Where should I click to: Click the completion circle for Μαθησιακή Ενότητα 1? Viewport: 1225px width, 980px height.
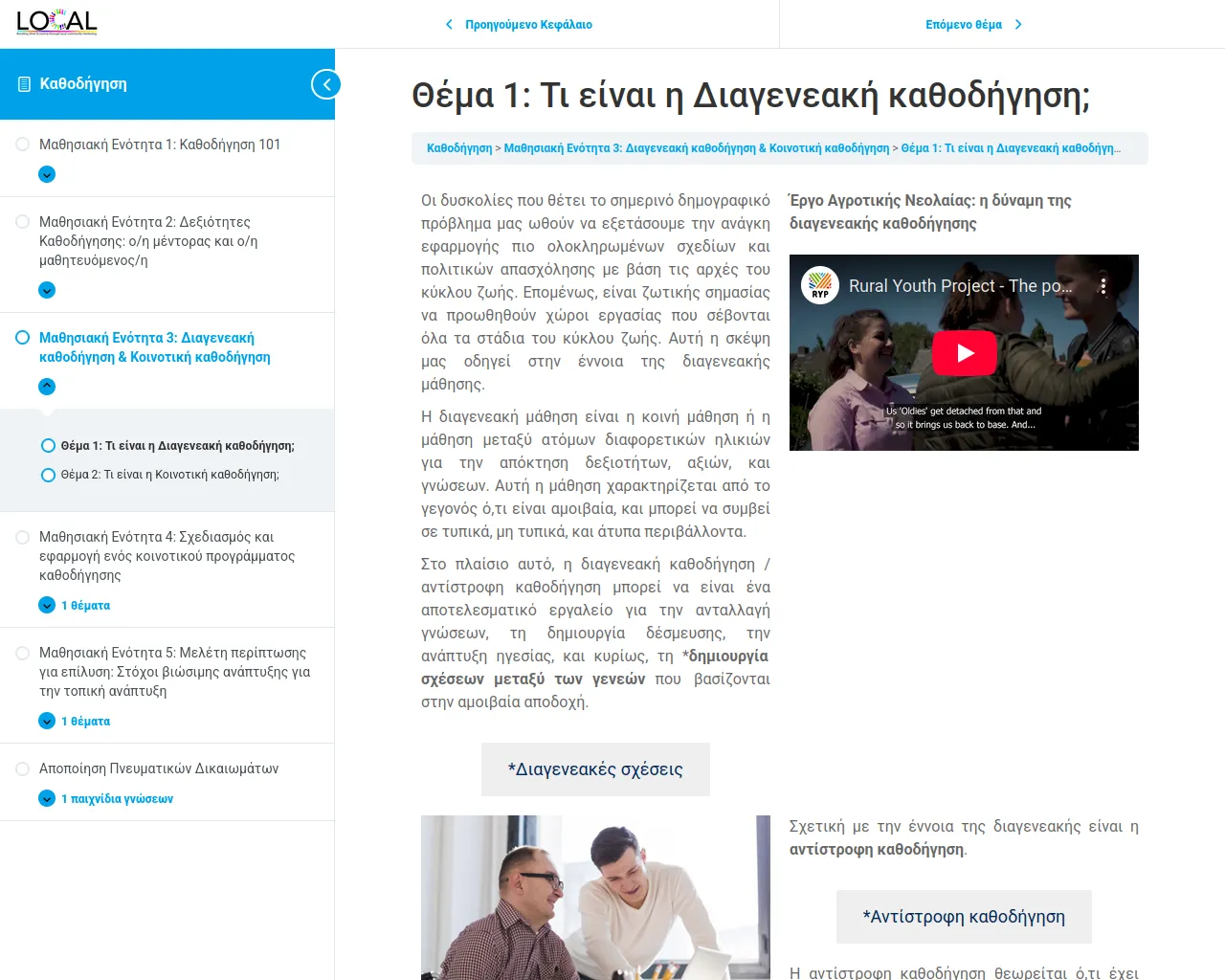click(x=22, y=144)
